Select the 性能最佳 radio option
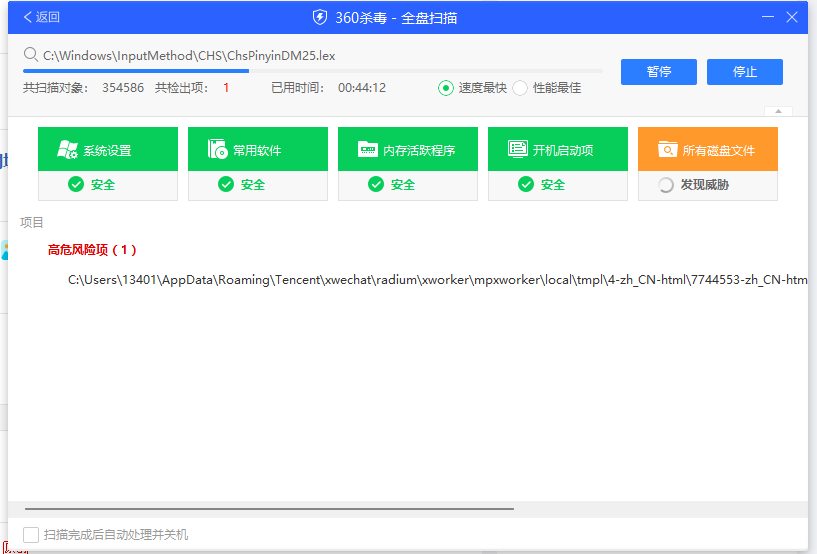 [520, 88]
